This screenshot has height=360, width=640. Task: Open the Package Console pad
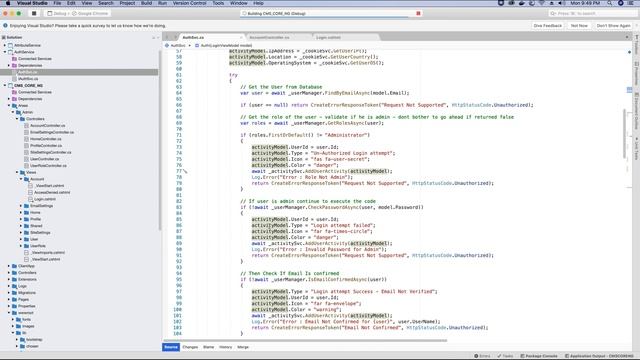(539, 356)
